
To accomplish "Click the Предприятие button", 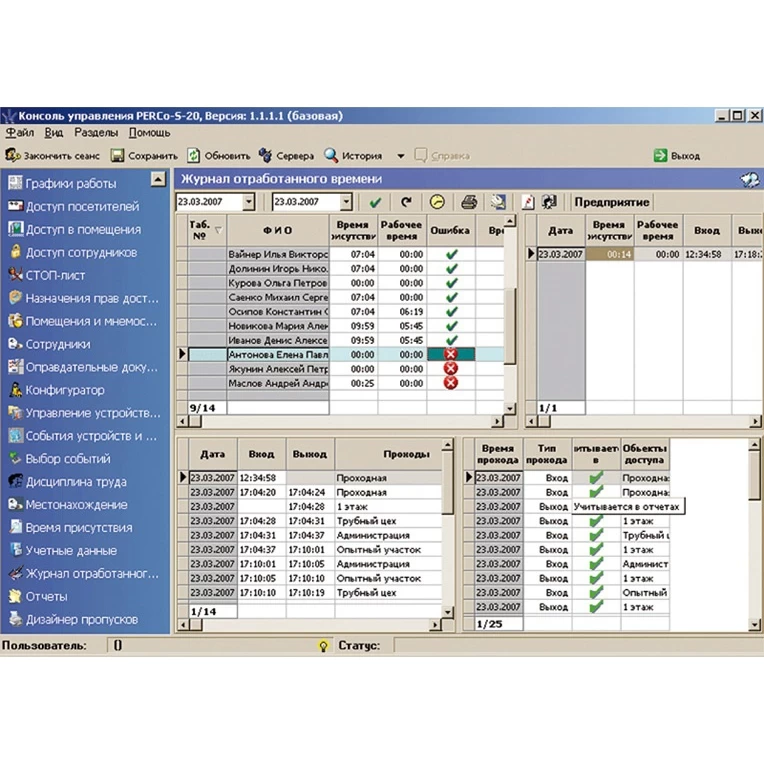I will [x=611, y=202].
